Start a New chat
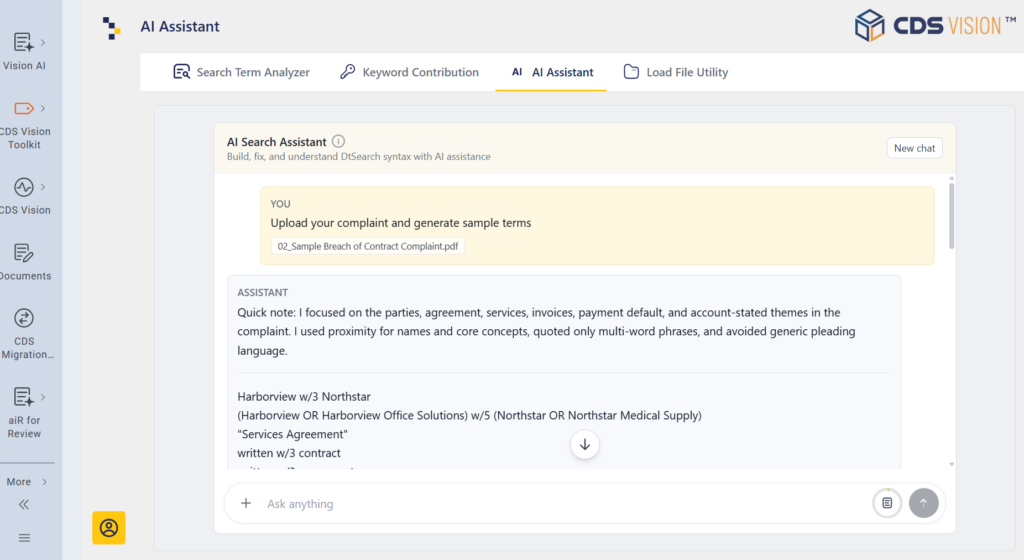 (914, 148)
